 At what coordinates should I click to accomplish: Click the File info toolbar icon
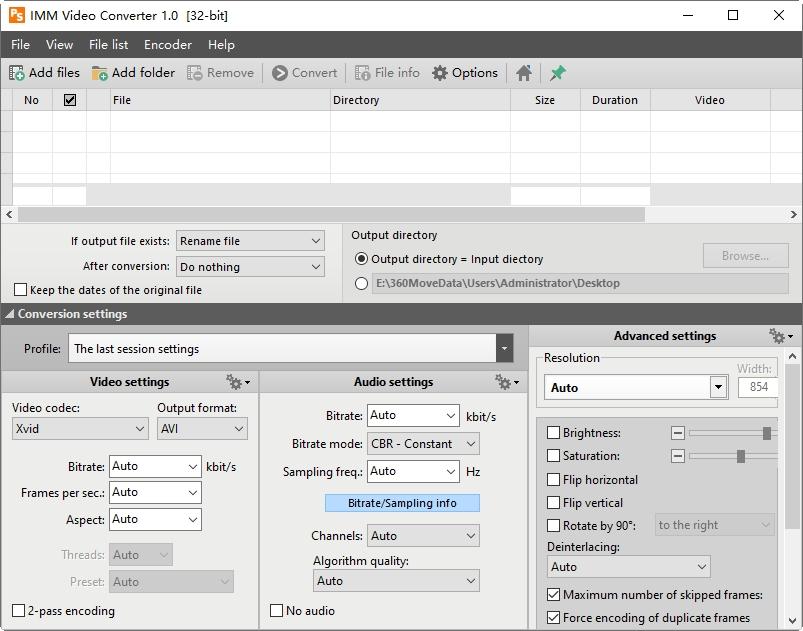pos(363,73)
